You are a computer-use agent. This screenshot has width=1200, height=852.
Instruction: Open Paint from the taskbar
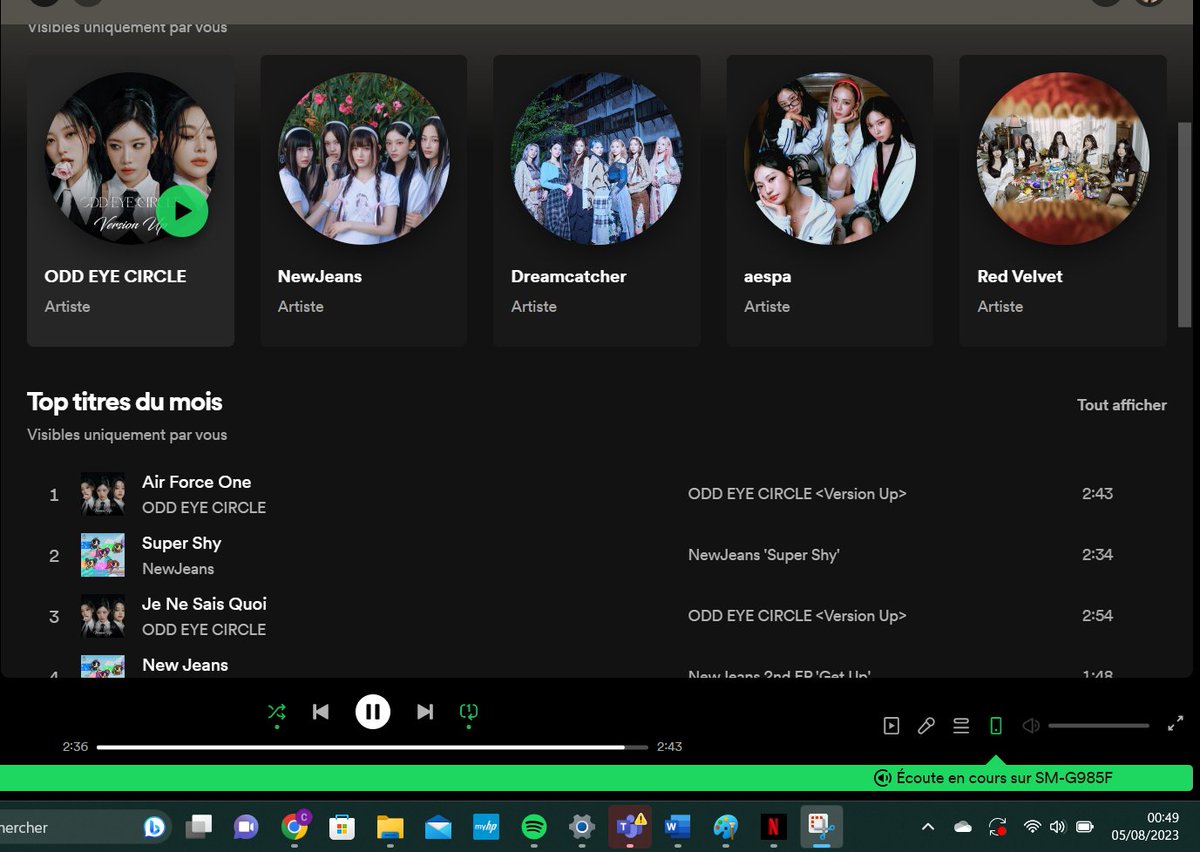[725, 827]
